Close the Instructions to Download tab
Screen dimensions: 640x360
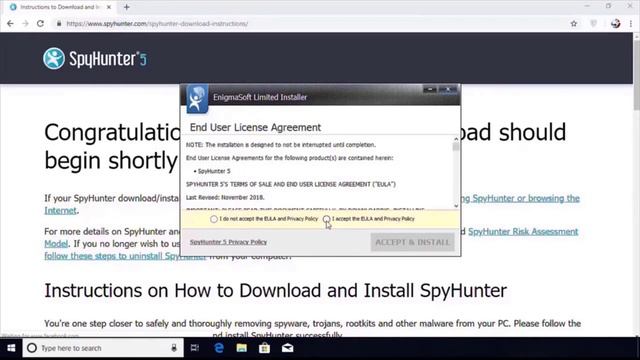109,7
